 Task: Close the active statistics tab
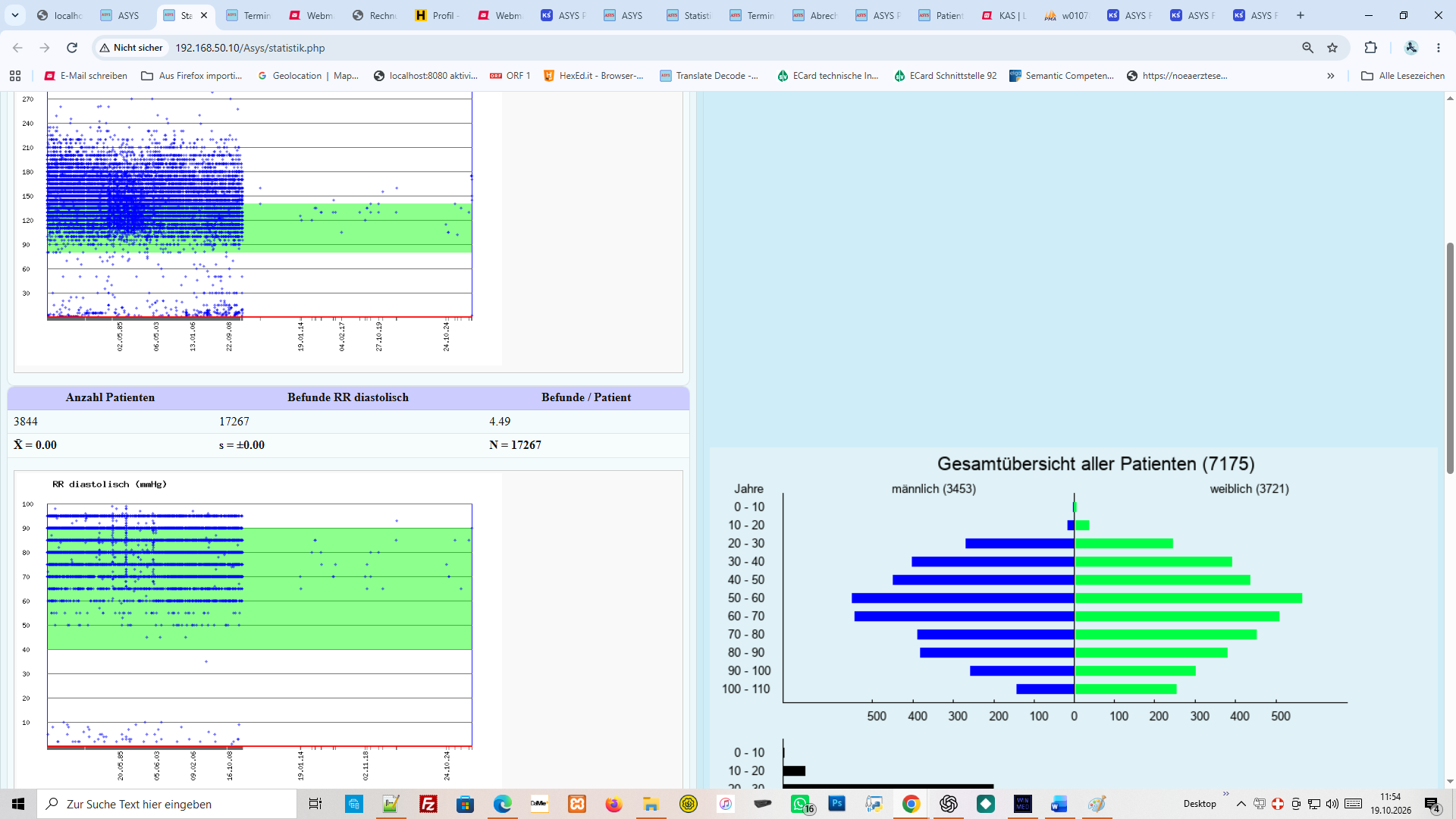point(204,15)
